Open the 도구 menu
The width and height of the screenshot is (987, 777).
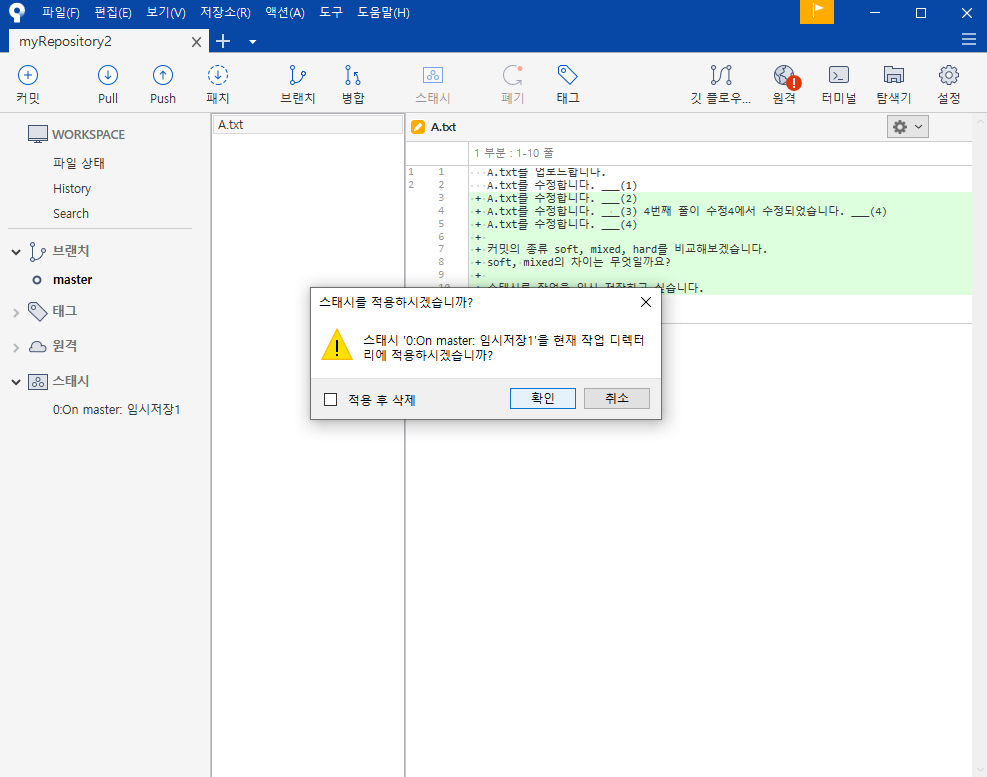coord(330,13)
